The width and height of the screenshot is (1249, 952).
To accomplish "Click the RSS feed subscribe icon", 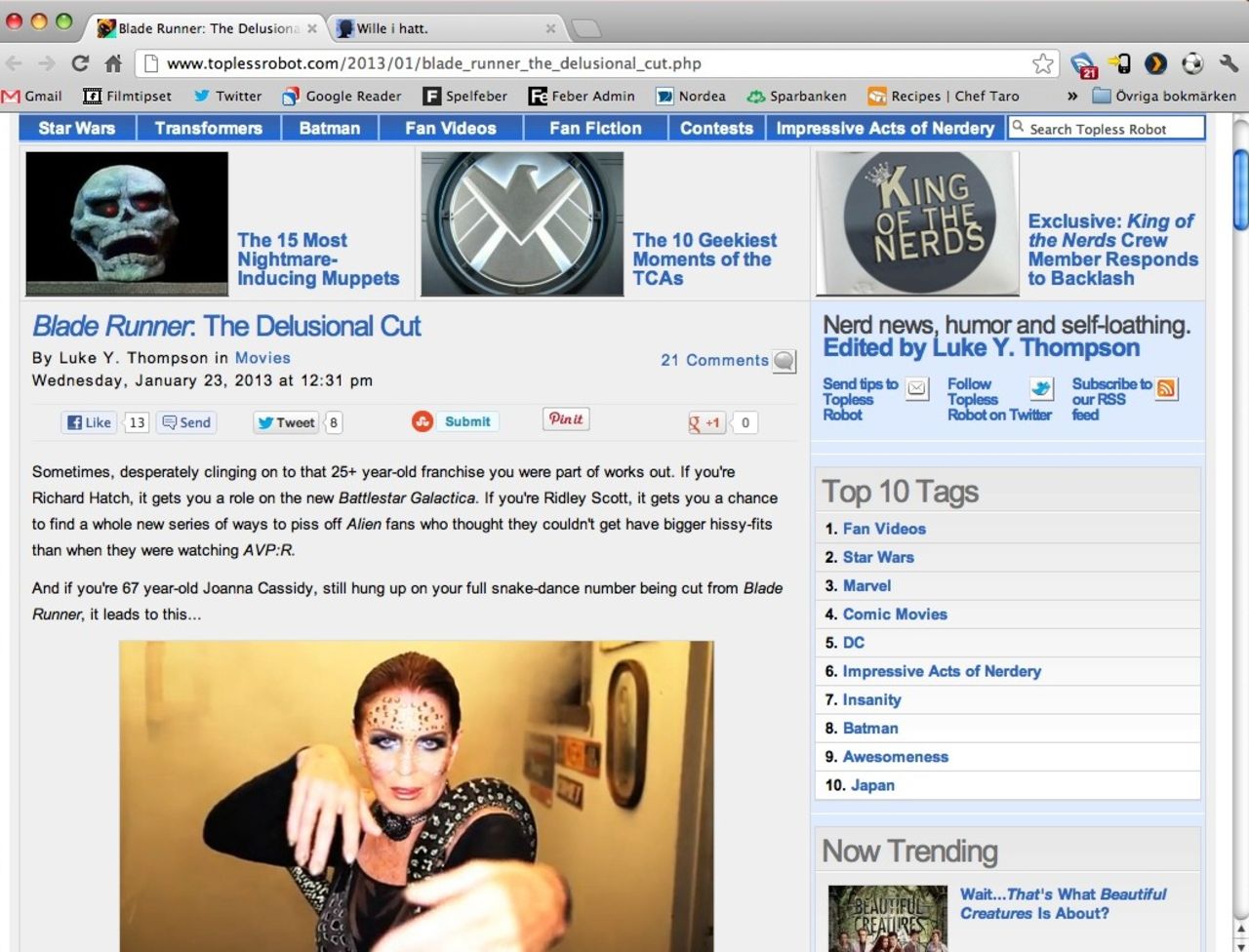I will (1166, 388).
